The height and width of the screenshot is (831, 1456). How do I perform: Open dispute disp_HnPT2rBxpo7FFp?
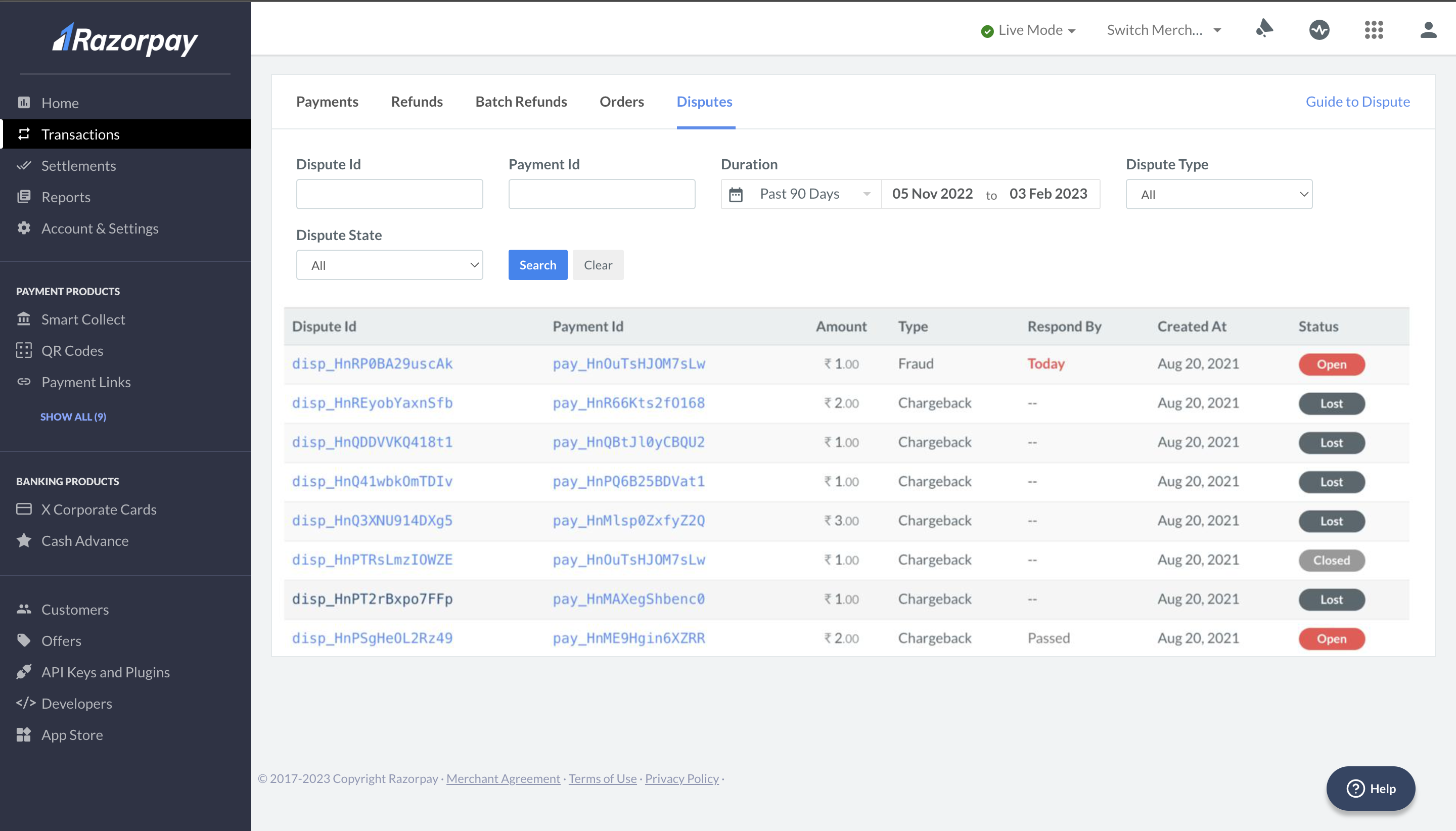(x=372, y=598)
